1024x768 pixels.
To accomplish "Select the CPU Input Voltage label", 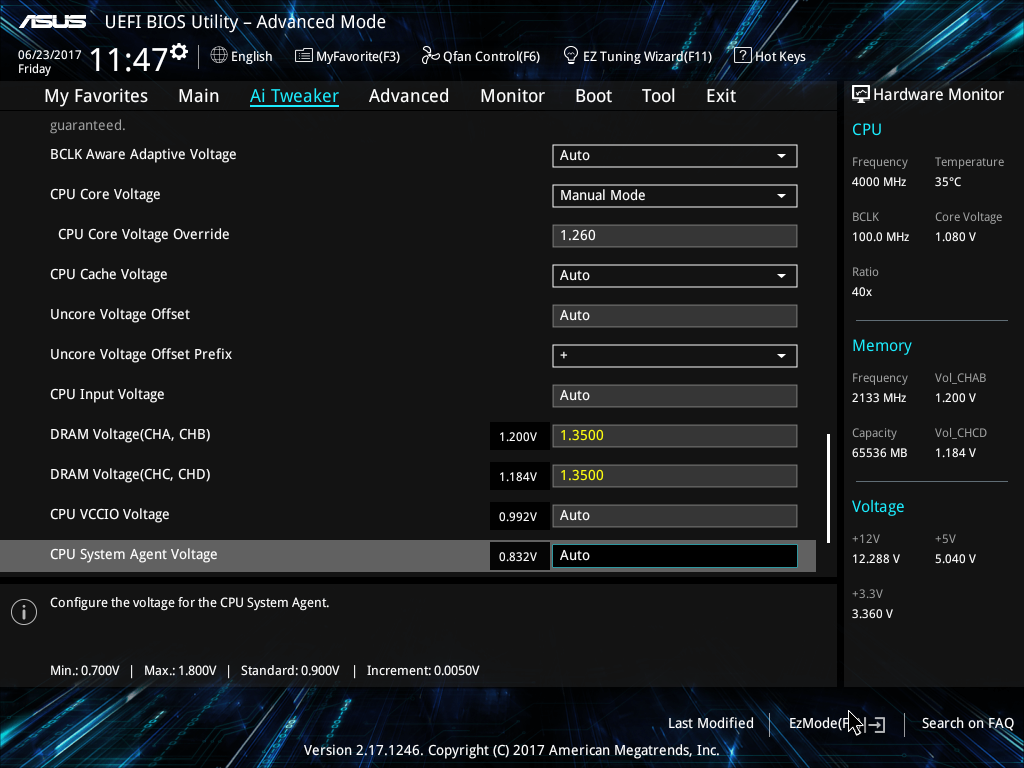I will (107, 394).
